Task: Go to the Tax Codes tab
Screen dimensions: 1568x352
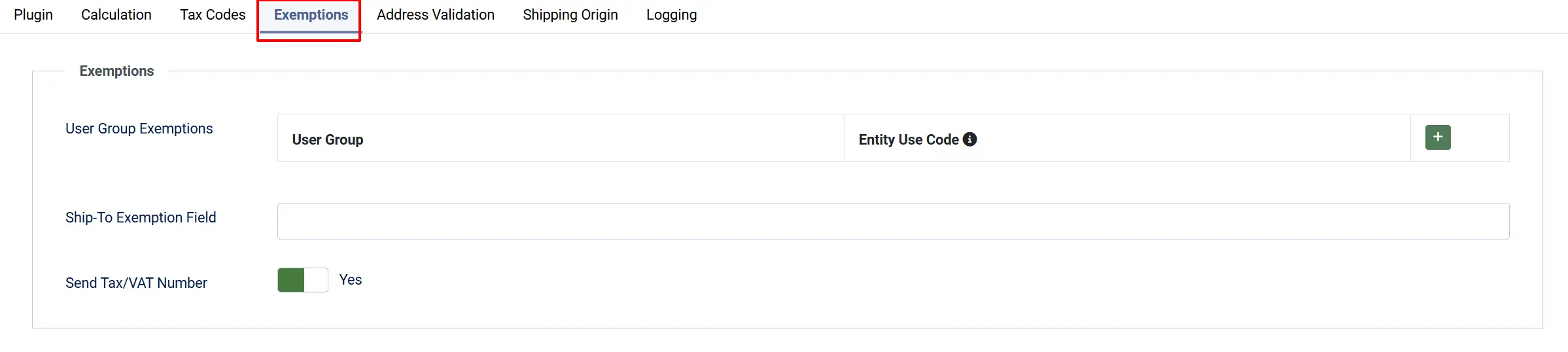Action: coord(213,15)
